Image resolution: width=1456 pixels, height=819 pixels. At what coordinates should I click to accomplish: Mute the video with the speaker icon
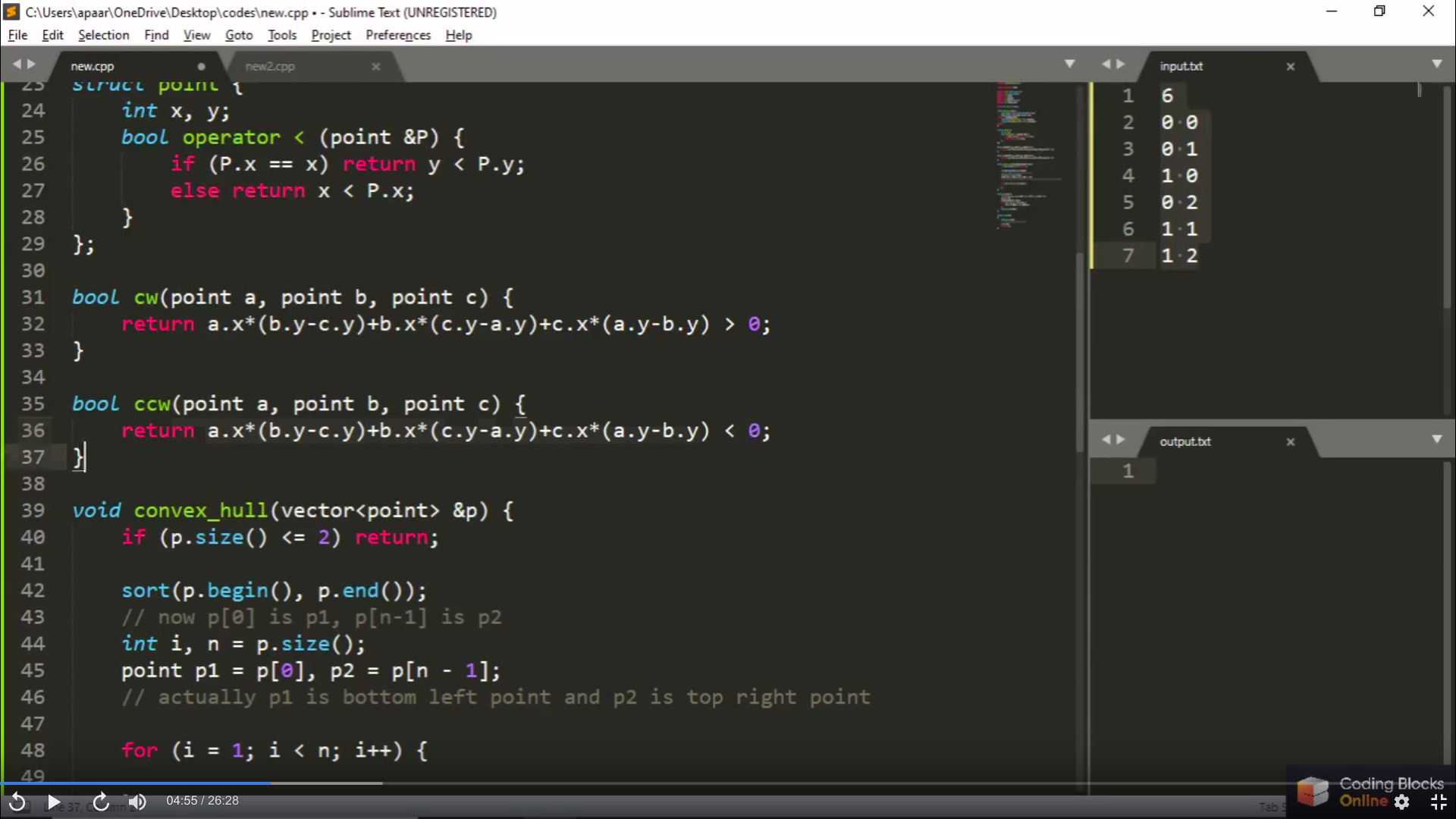coord(137,802)
